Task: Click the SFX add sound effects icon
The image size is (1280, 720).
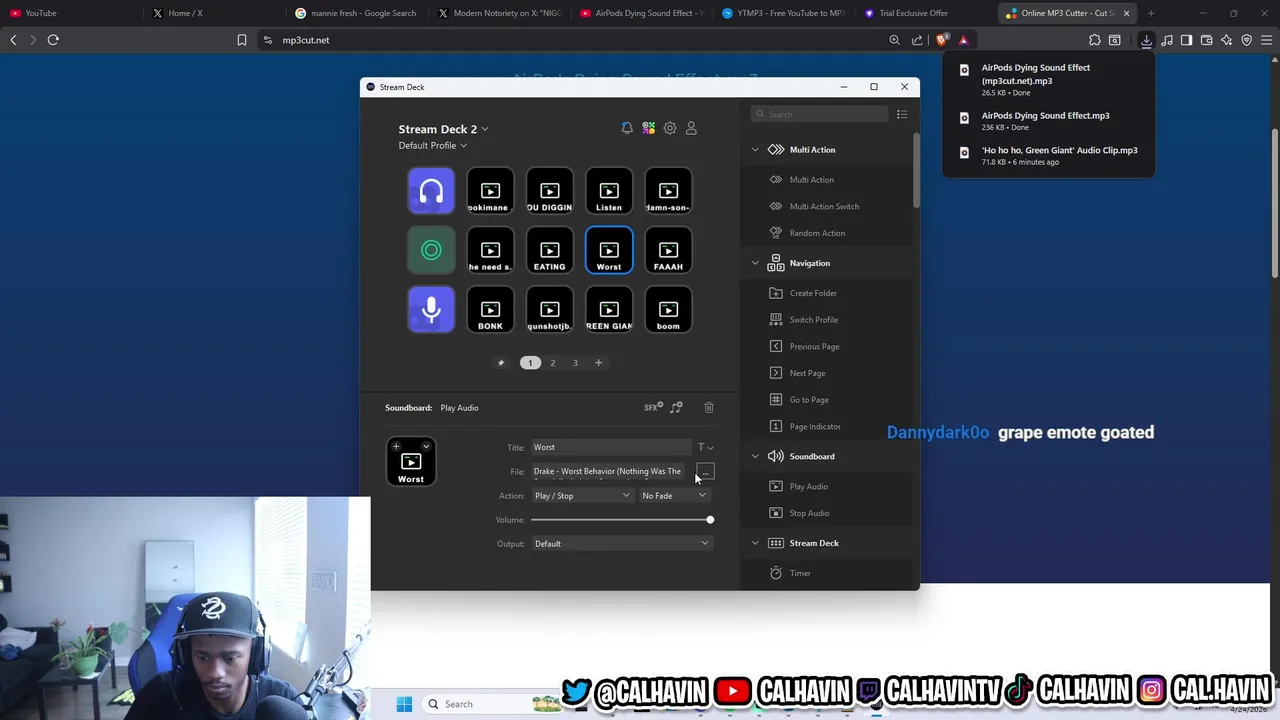Action: click(x=653, y=407)
